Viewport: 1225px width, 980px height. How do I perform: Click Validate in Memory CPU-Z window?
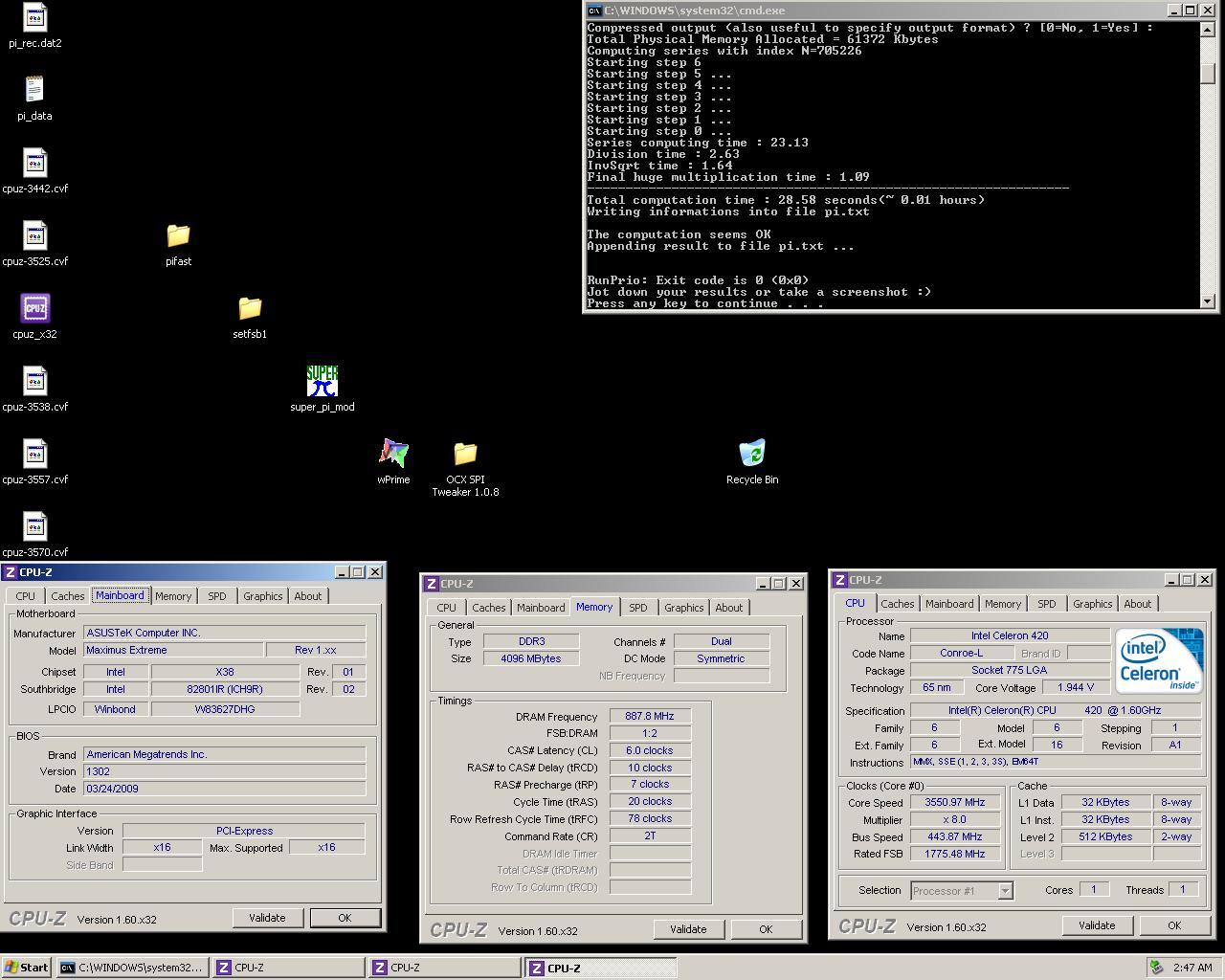coord(688,929)
